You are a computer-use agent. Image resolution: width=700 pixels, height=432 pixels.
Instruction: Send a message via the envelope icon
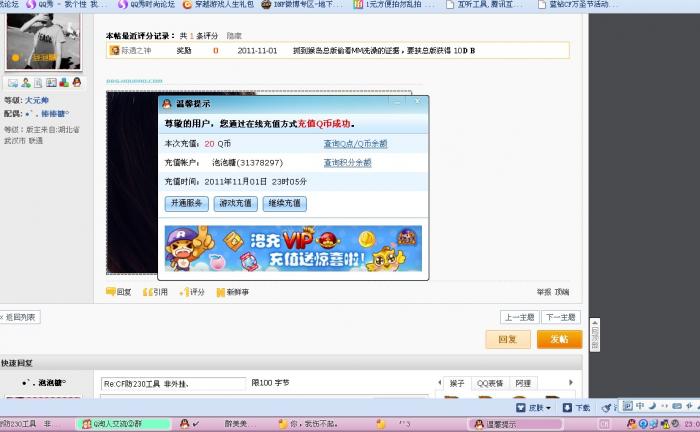pos(12,83)
